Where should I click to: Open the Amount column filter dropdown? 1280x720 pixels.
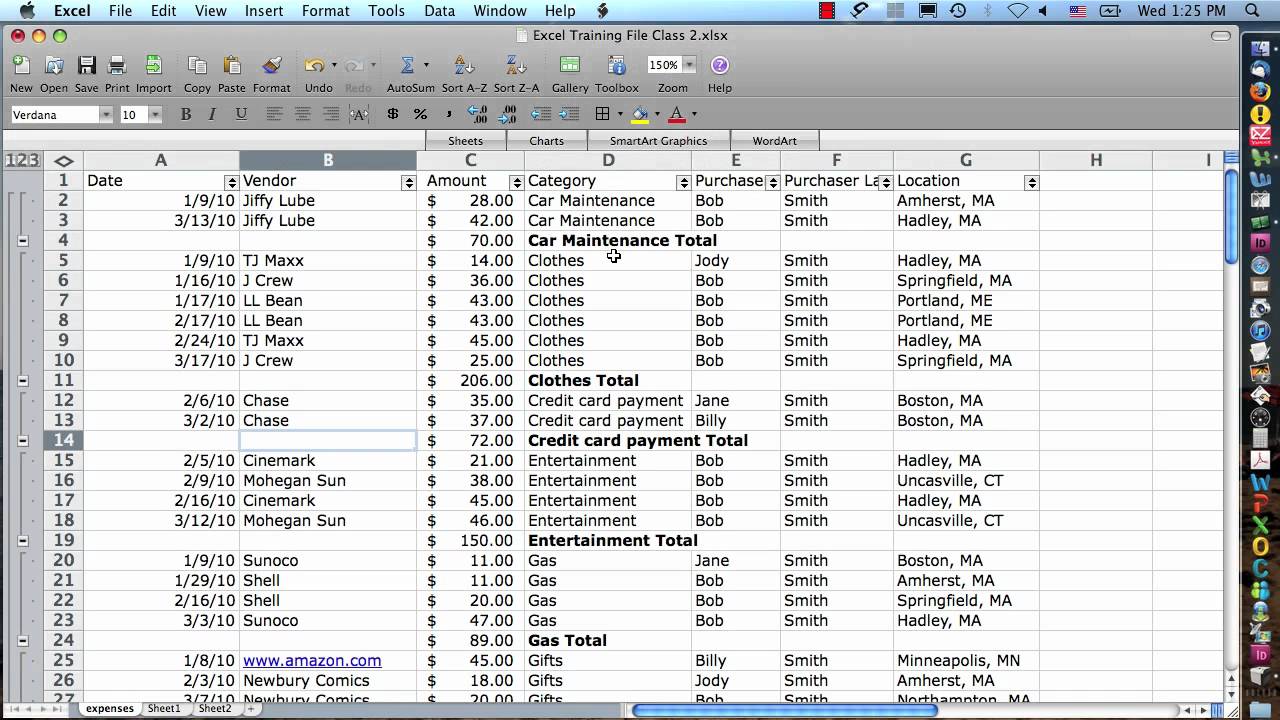tap(516, 182)
